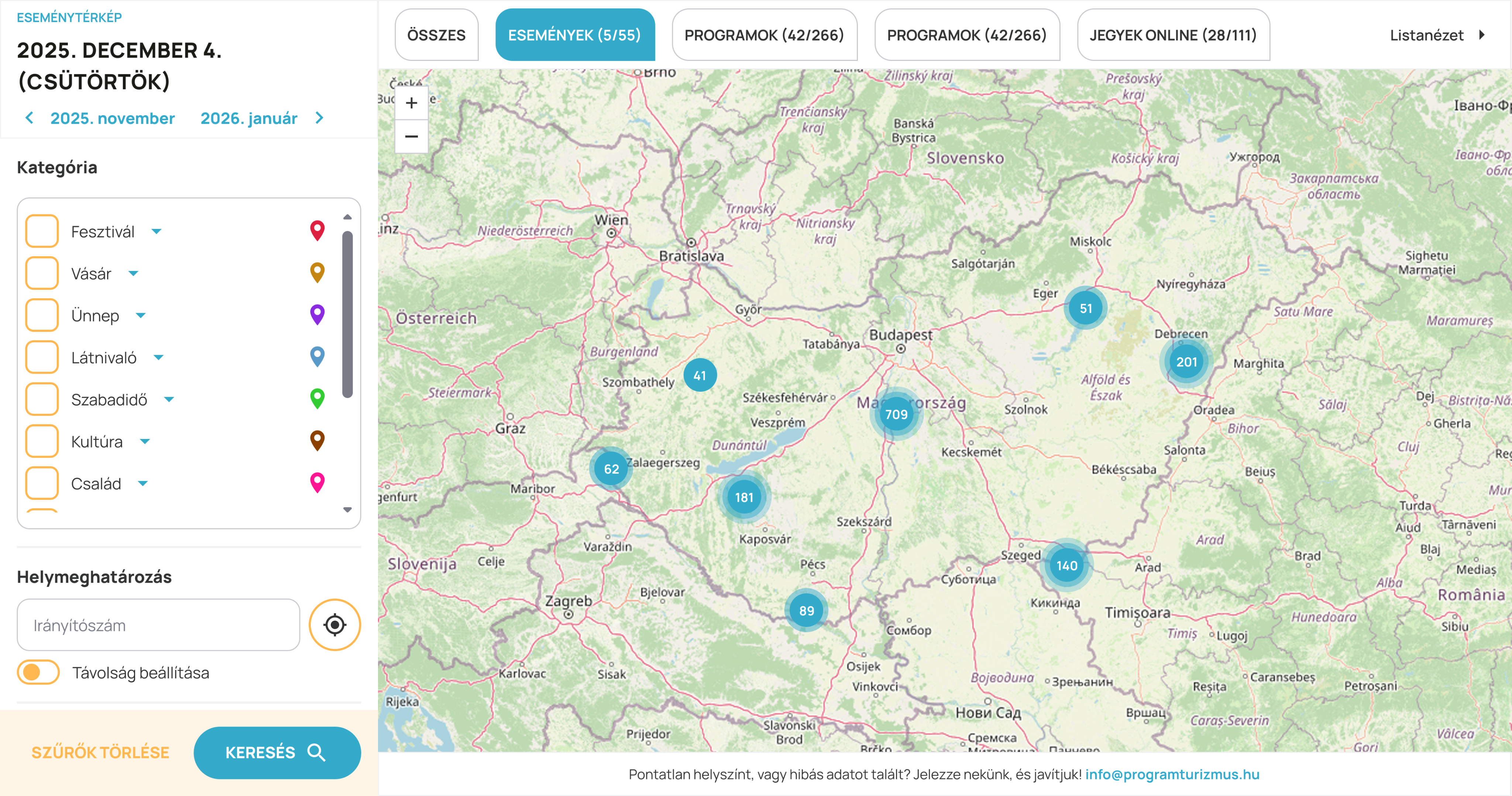Screen dimensions: 1512x796
Task: Open the 181 cluster near Kaposvár
Action: (744, 497)
